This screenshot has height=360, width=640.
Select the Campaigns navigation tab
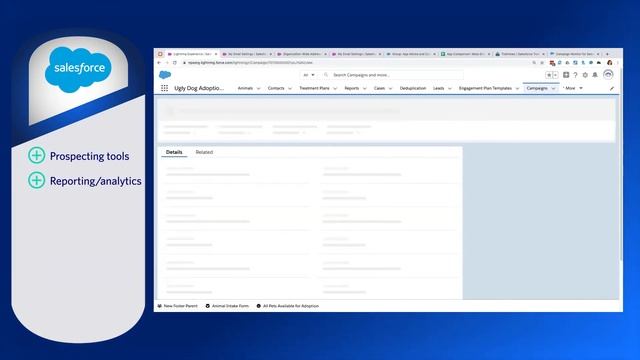537,88
